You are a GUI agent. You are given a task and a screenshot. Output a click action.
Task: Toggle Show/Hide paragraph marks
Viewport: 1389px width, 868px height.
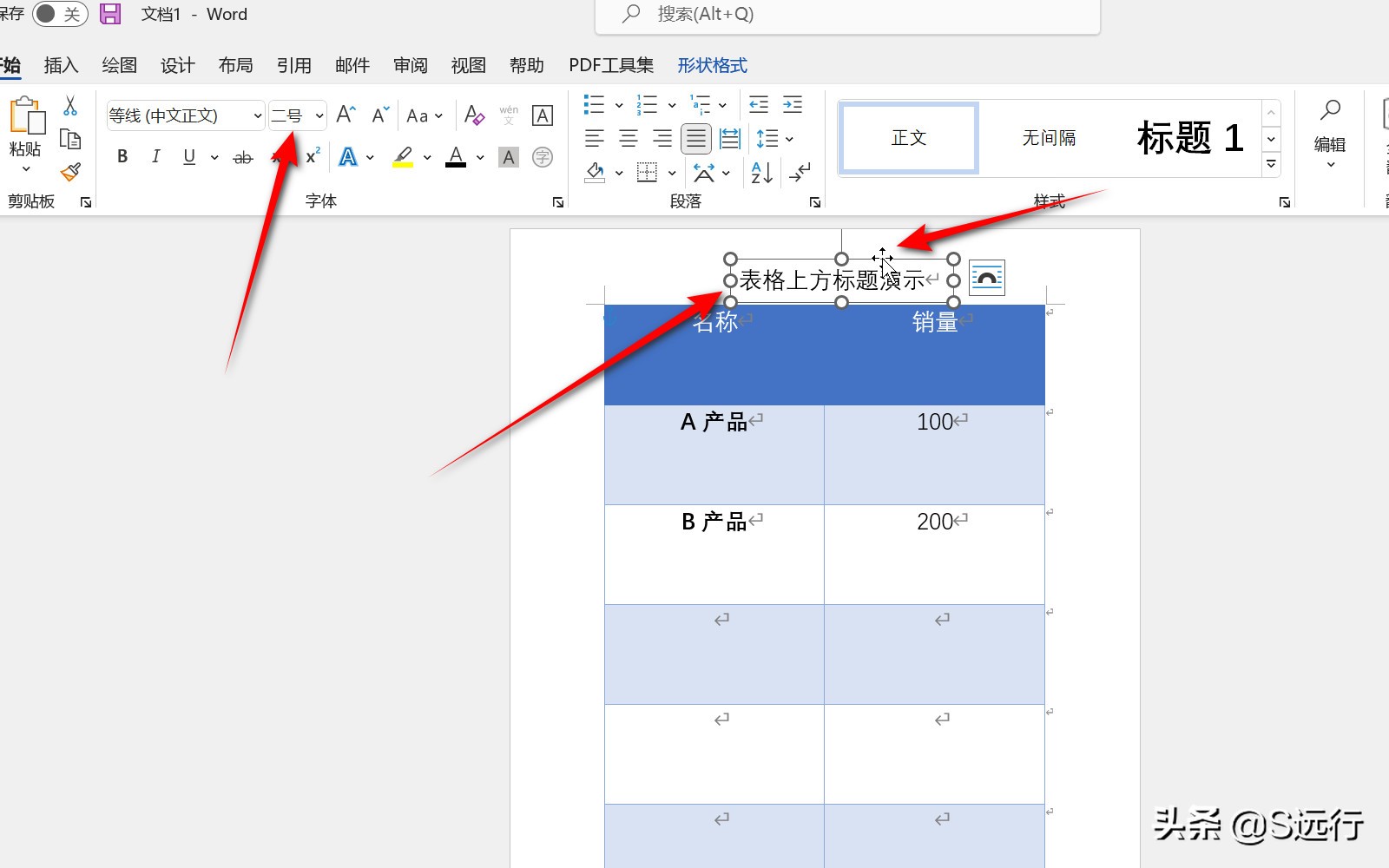[x=800, y=173]
